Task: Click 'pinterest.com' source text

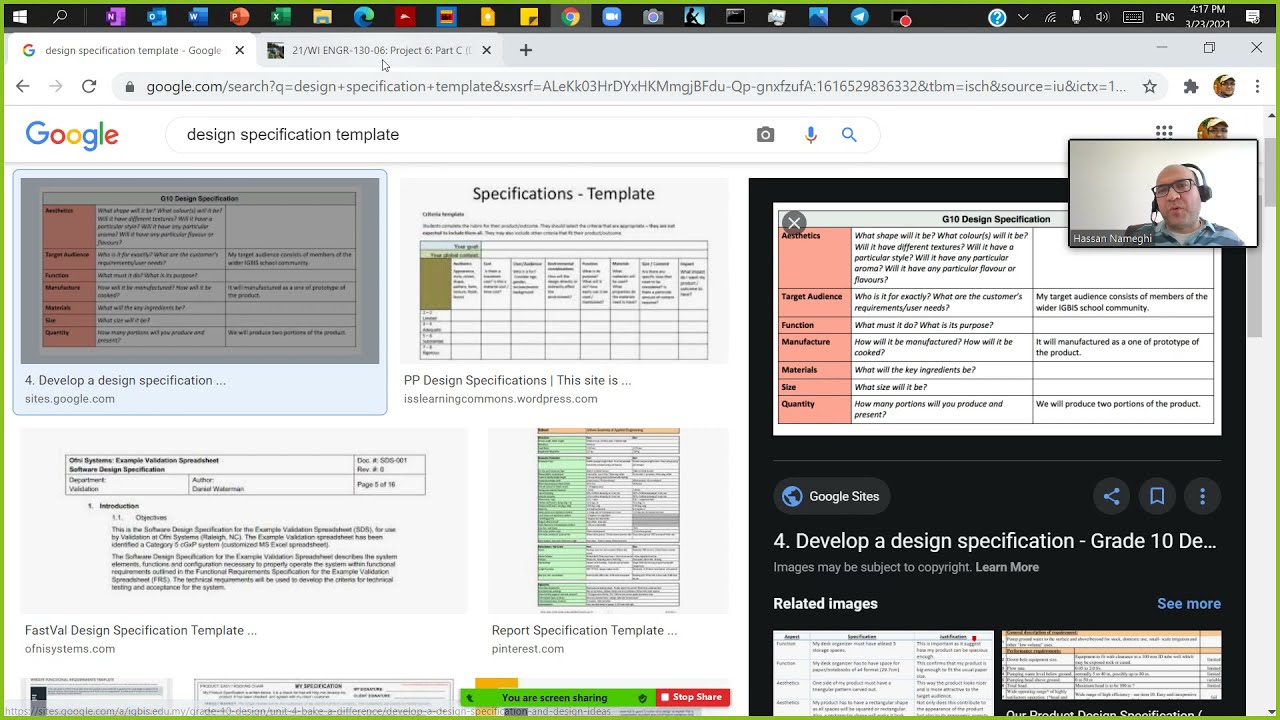Action: click(528, 648)
